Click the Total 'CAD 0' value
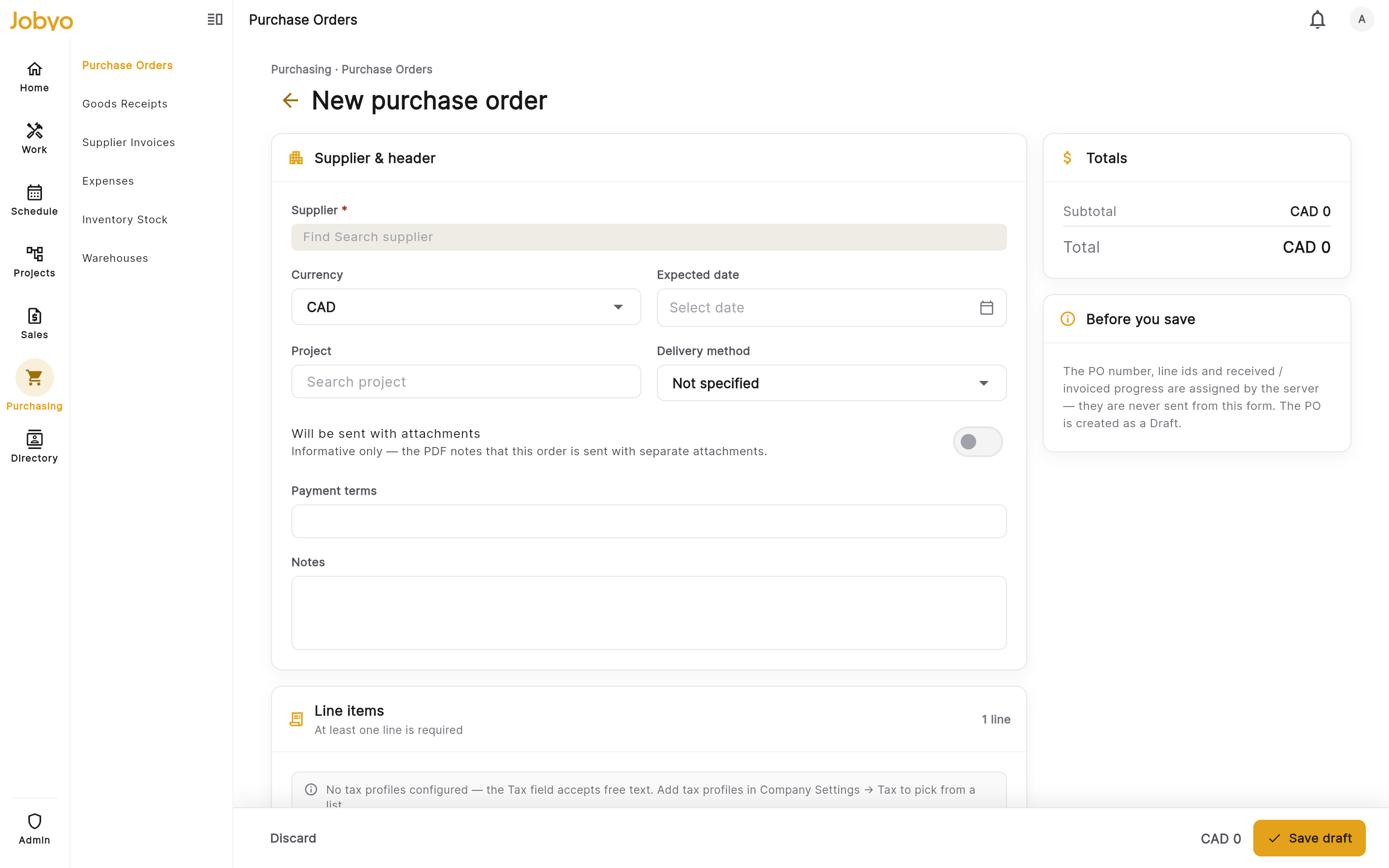The width and height of the screenshot is (1389, 868). coord(1307,247)
